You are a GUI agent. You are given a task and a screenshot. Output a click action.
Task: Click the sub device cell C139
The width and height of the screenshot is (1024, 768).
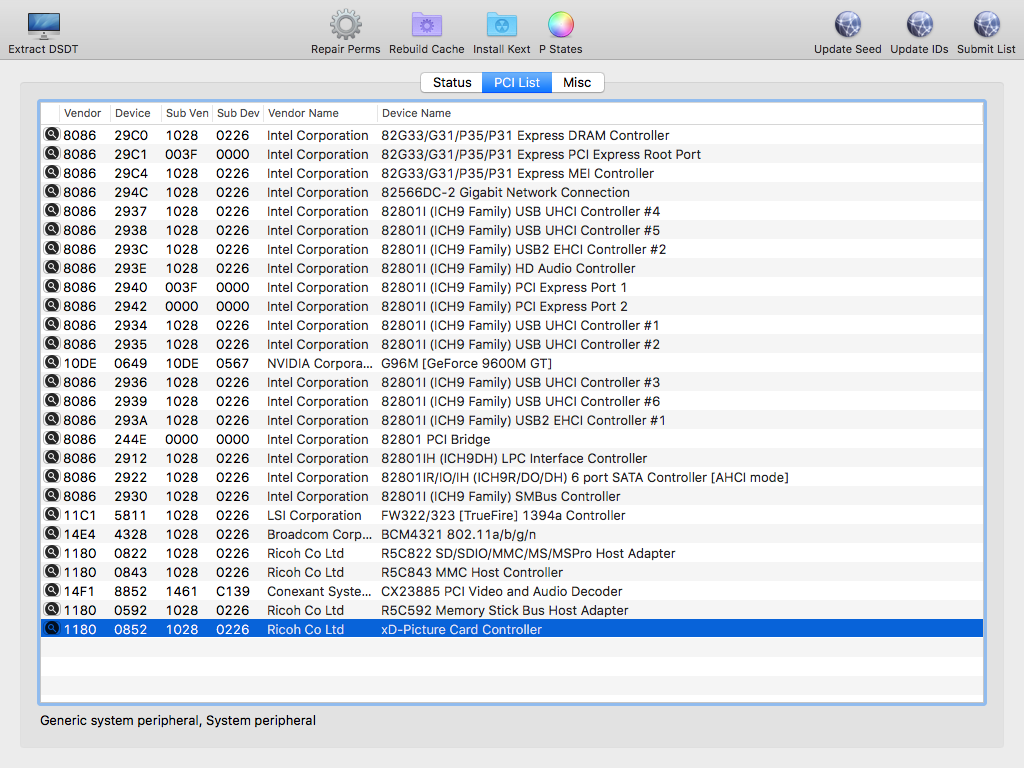coord(232,591)
